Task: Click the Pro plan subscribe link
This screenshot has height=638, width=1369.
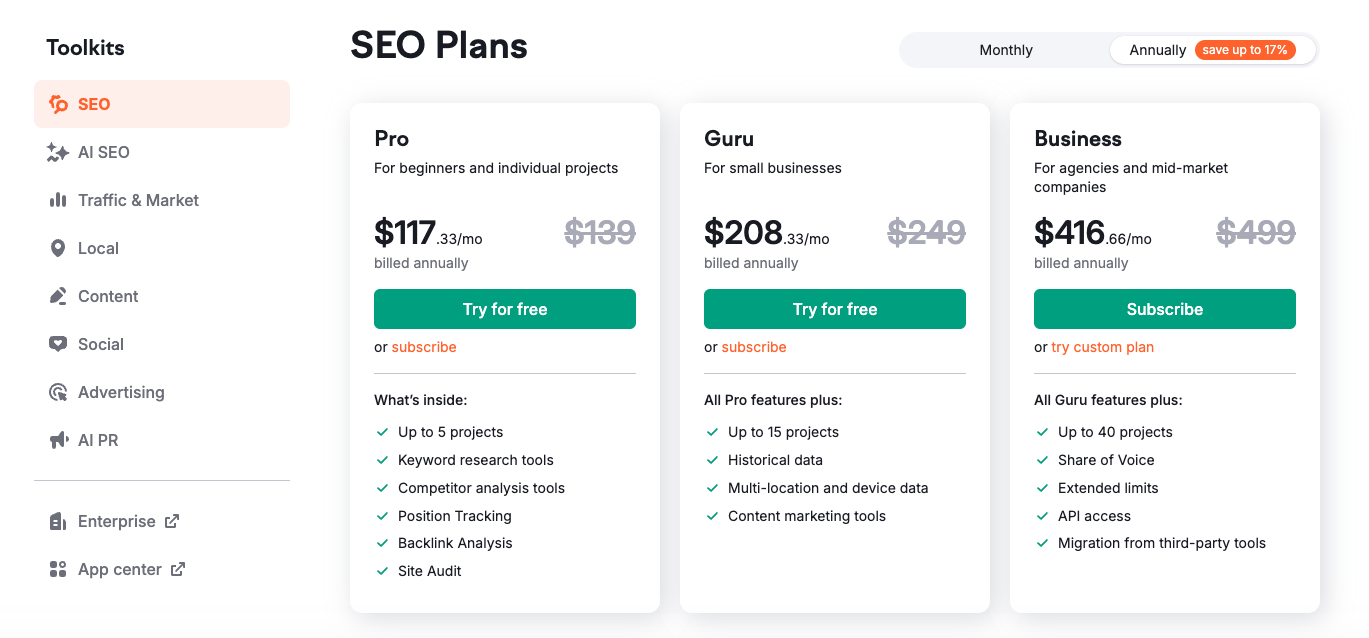Action: [424, 347]
